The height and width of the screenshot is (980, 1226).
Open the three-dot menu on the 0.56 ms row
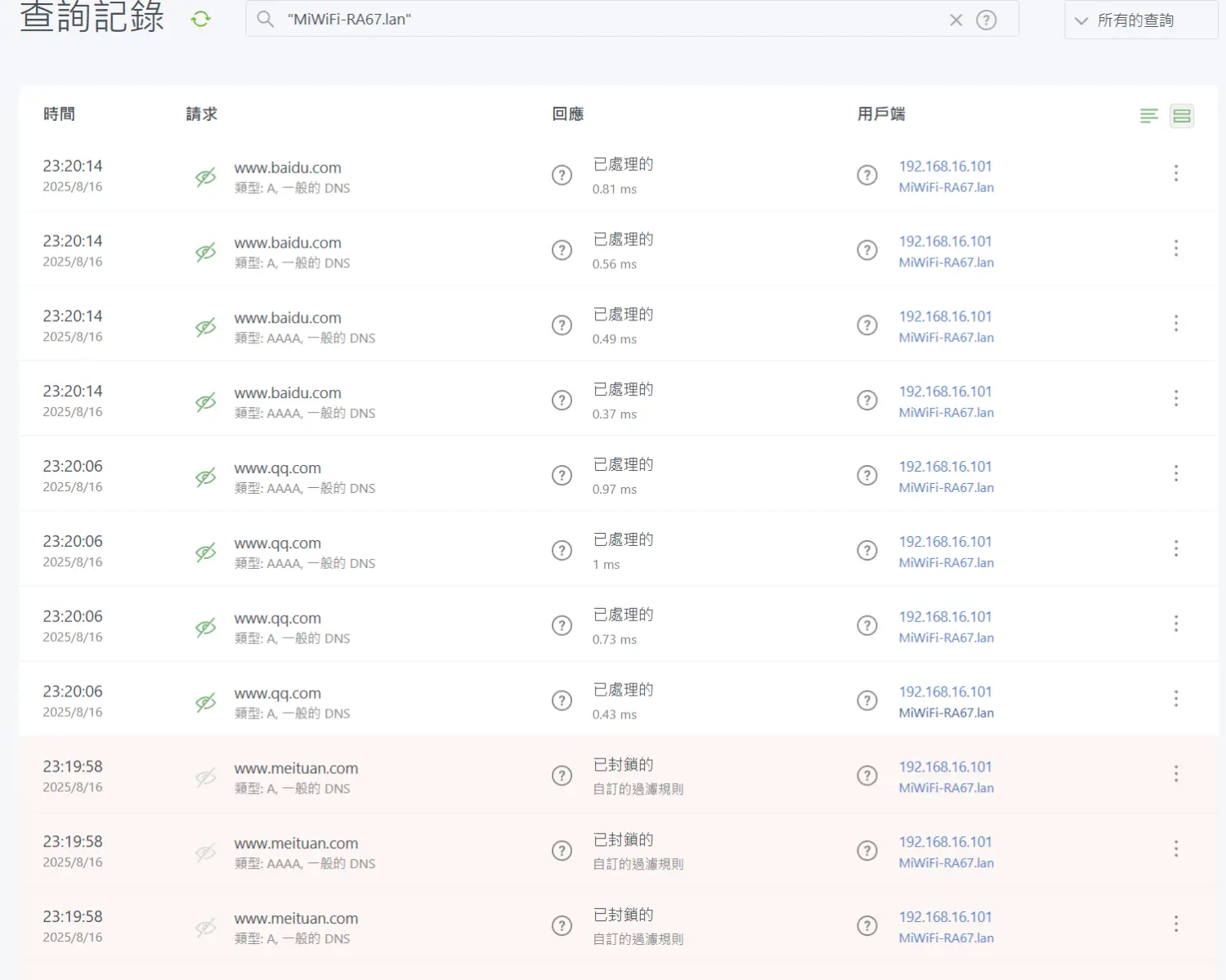[x=1176, y=248]
